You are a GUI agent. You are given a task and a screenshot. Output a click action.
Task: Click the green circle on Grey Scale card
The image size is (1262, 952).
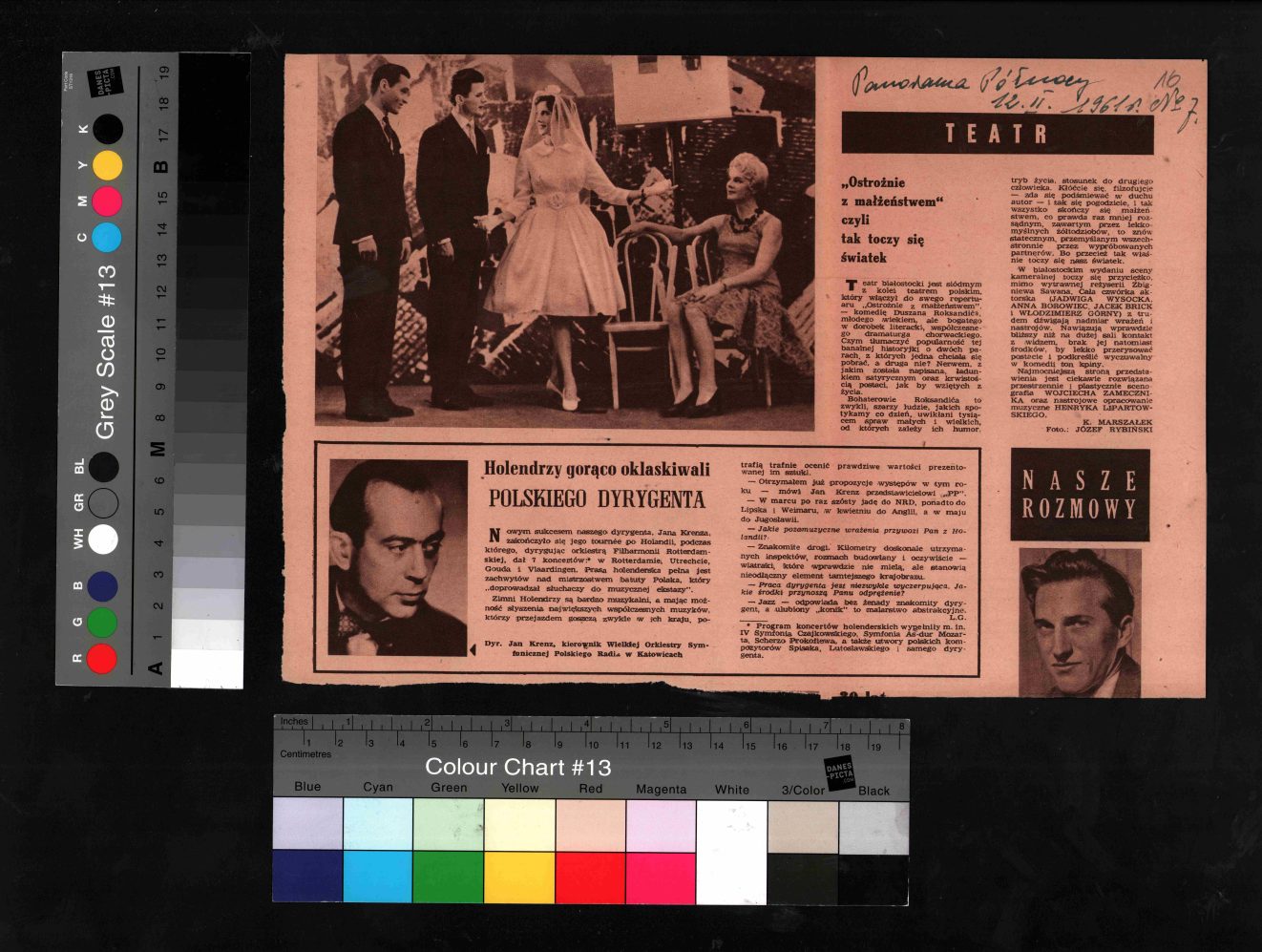point(102,623)
